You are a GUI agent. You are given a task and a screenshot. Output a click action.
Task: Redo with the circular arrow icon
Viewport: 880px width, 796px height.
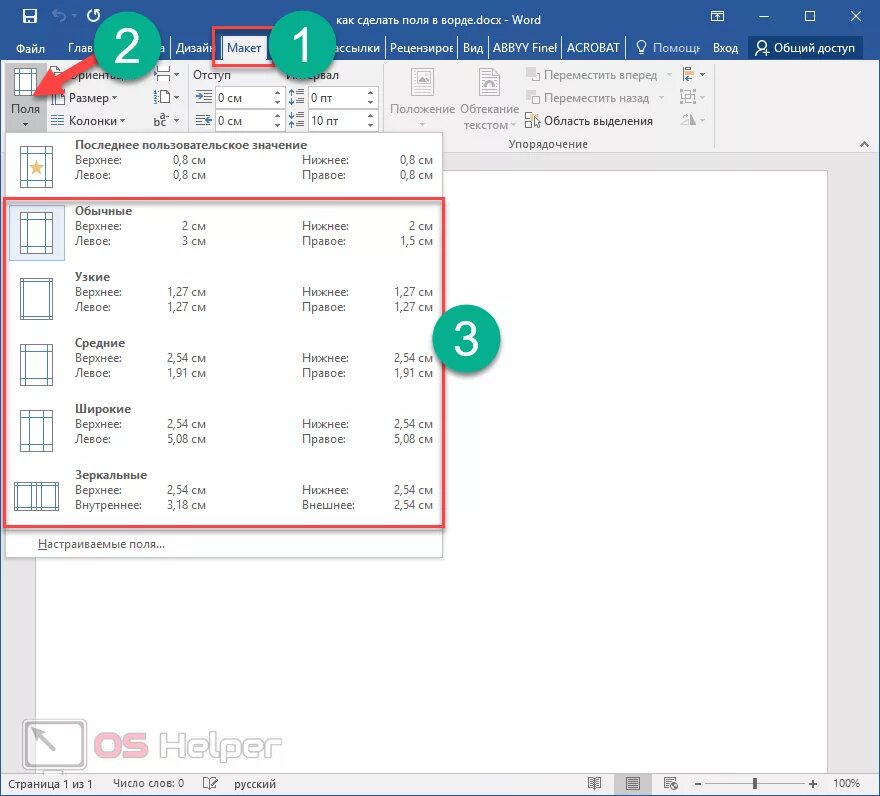click(x=94, y=16)
